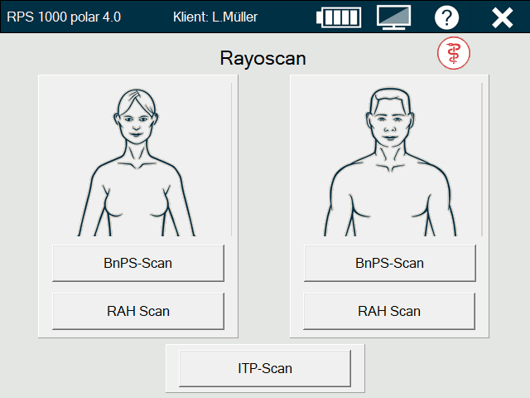Open help via question mark icon
The image size is (530, 398).
pyautogui.click(x=447, y=18)
